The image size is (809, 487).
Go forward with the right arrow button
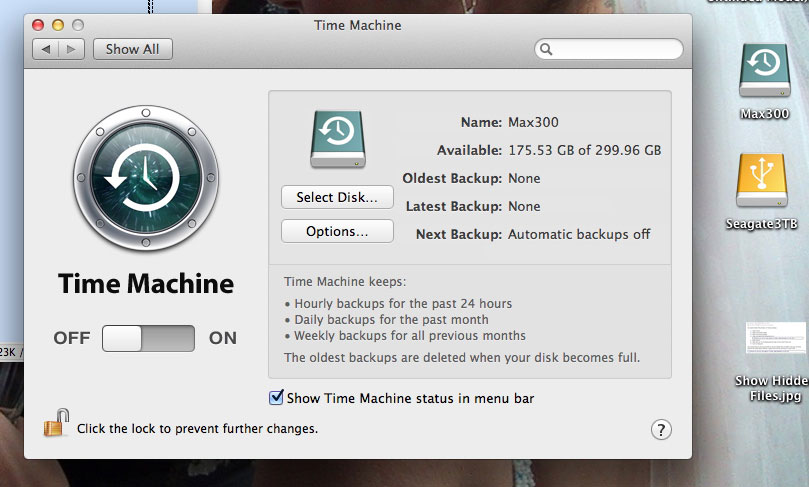(x=72, y=49)
